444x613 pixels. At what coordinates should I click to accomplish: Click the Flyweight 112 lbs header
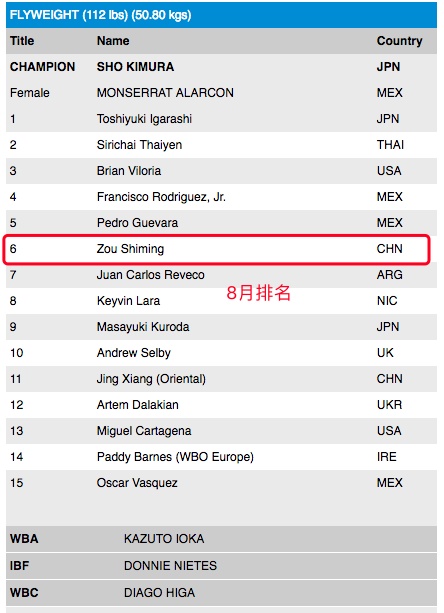coord(100,15)
